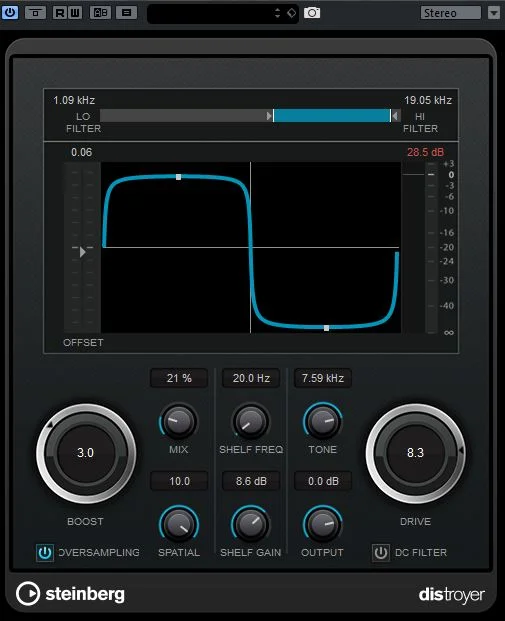Open the Stereo routing field
505x621 pixels.
[451, 13]
